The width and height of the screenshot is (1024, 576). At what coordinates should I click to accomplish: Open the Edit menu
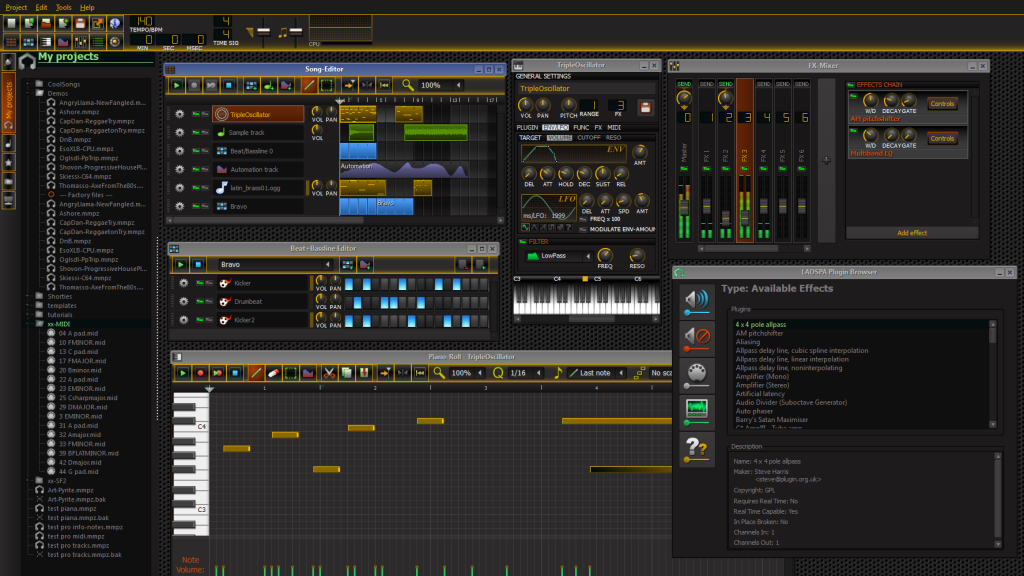click(x=41, y=7)
